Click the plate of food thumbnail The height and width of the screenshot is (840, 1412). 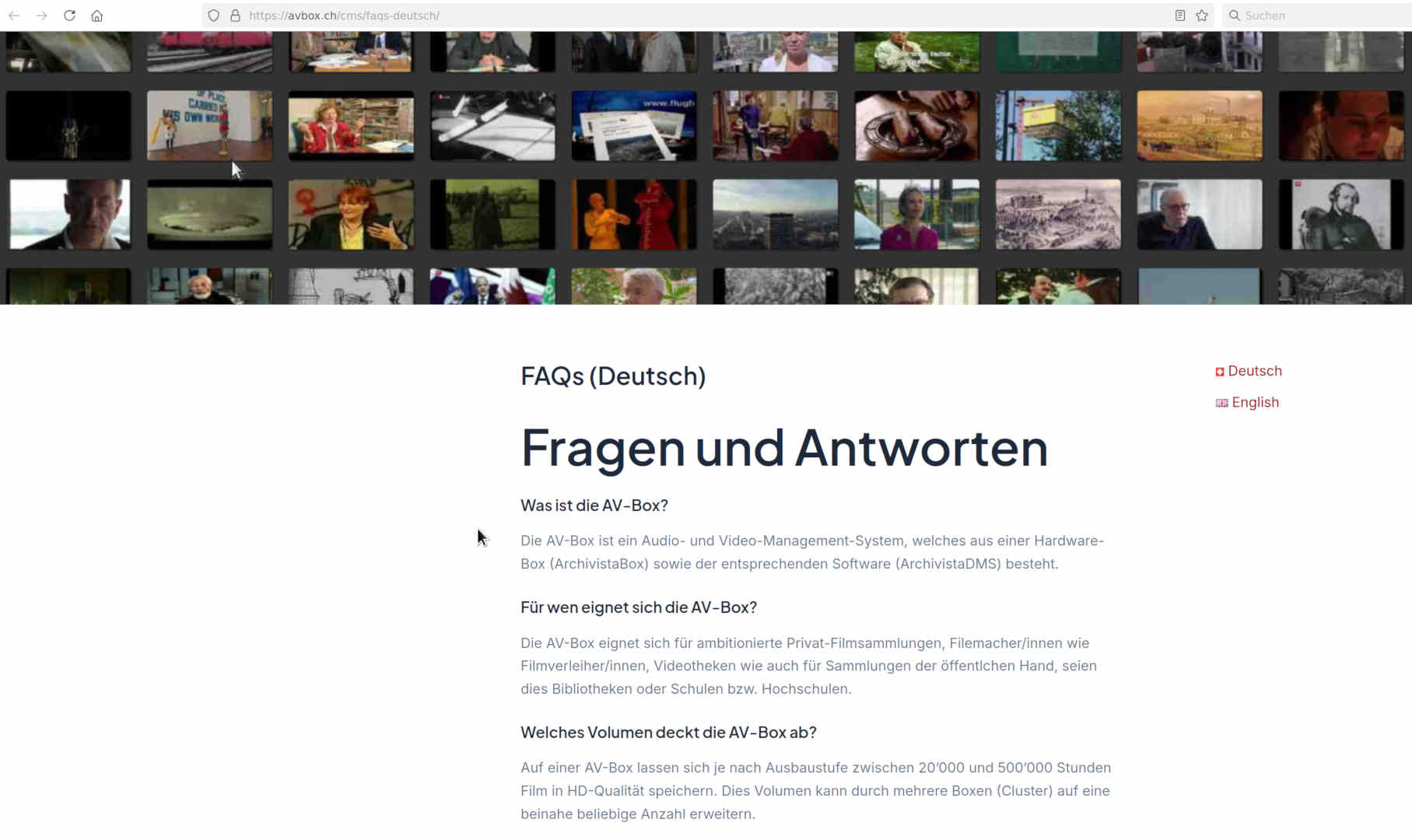916,126
